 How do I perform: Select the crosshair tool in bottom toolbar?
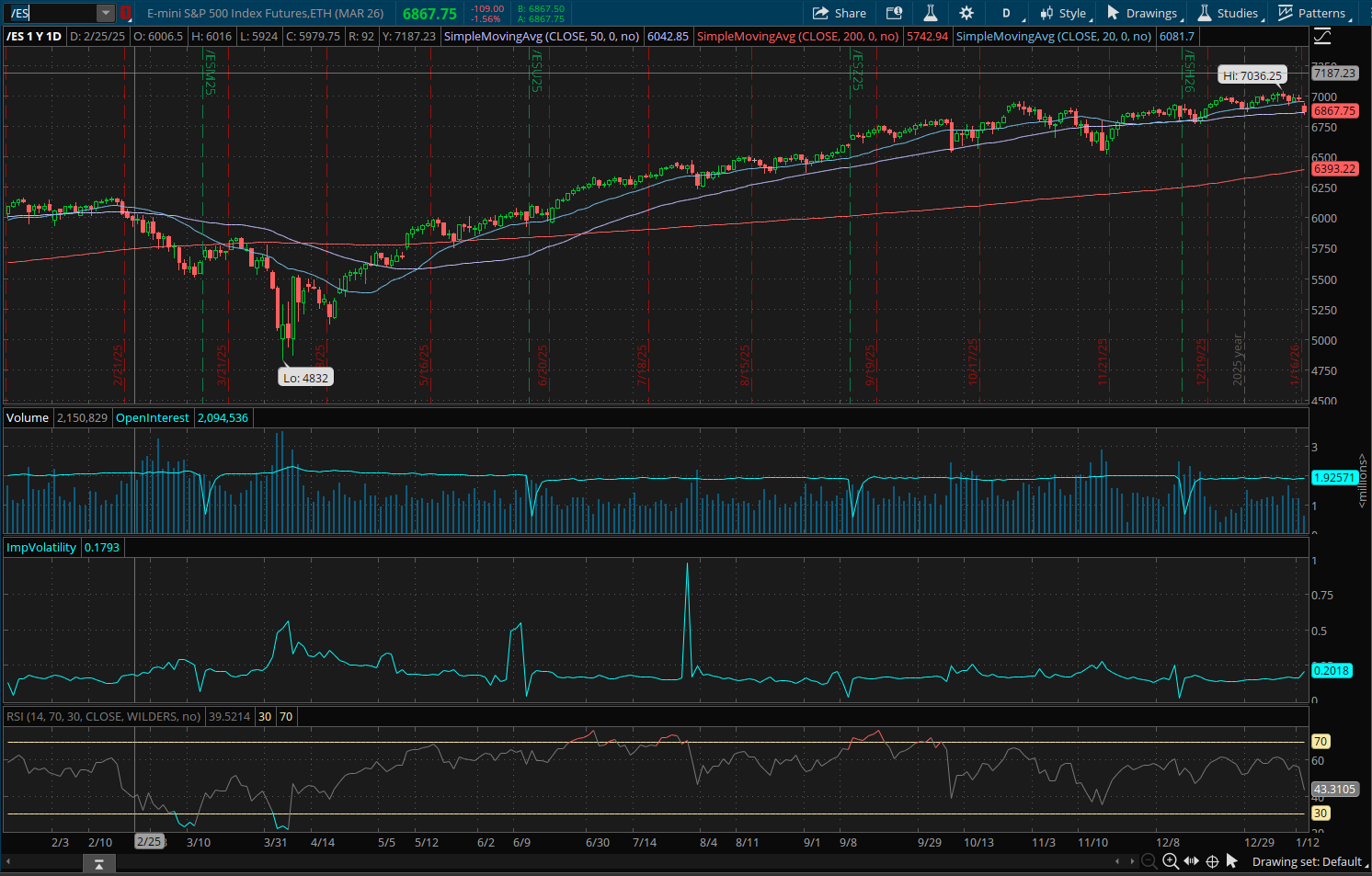click(1212, 861)
